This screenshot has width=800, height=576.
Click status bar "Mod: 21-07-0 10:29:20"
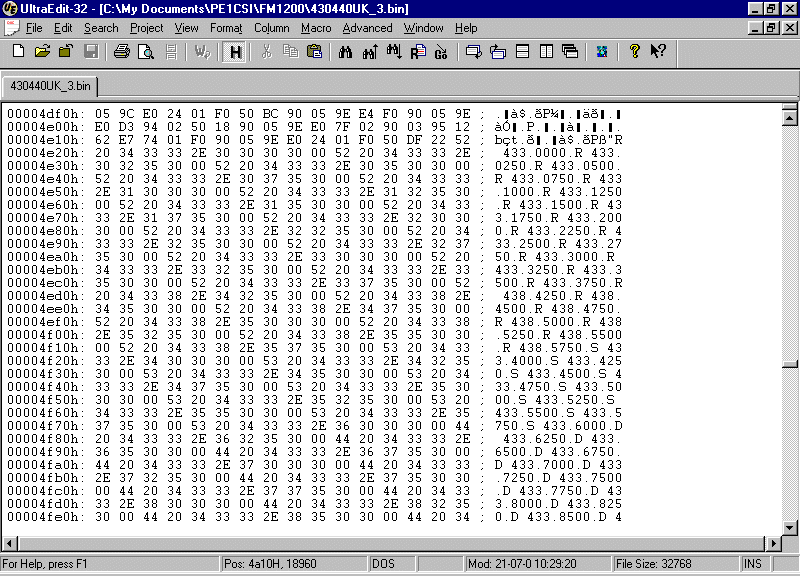click(x=522, y=564)
